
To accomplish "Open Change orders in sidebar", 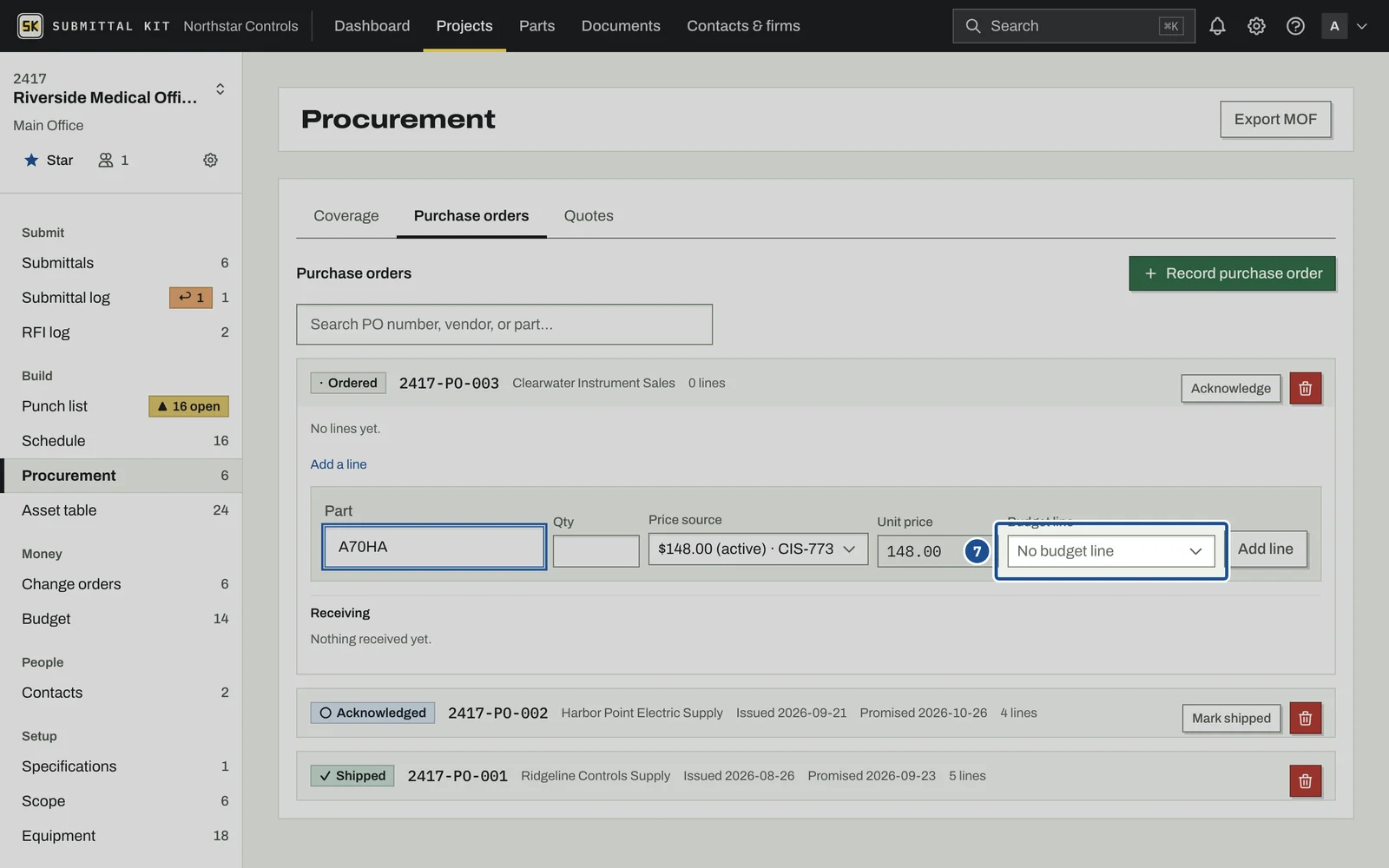I will point(122,584).
